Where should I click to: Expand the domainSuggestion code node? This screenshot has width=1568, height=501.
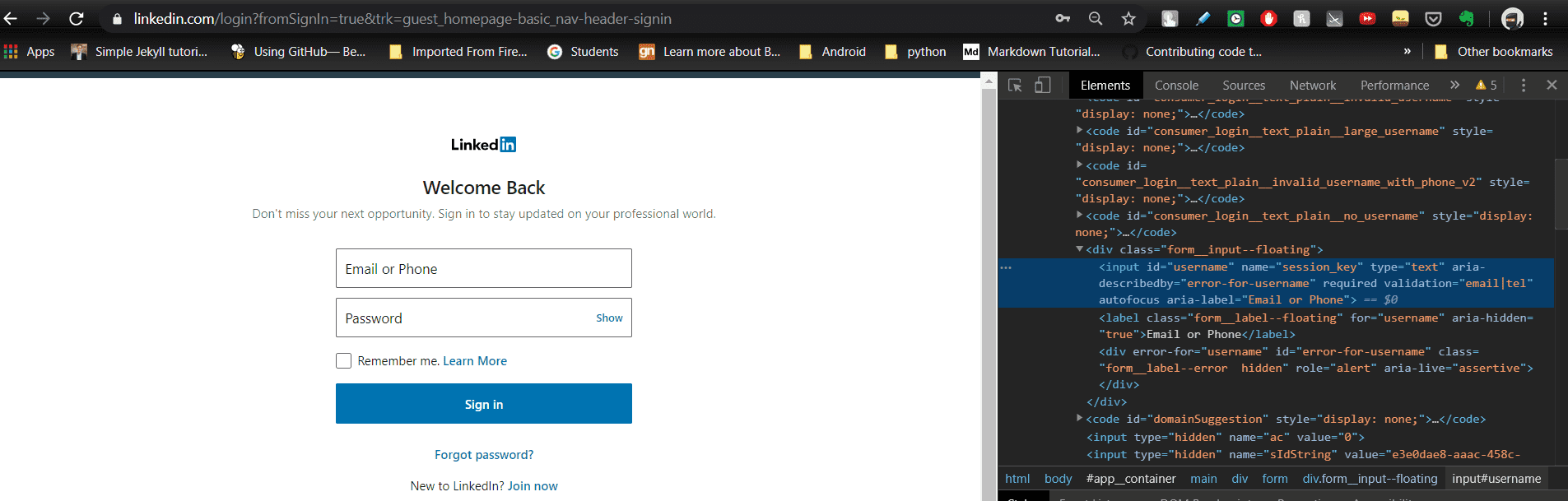pos(1080,419)
